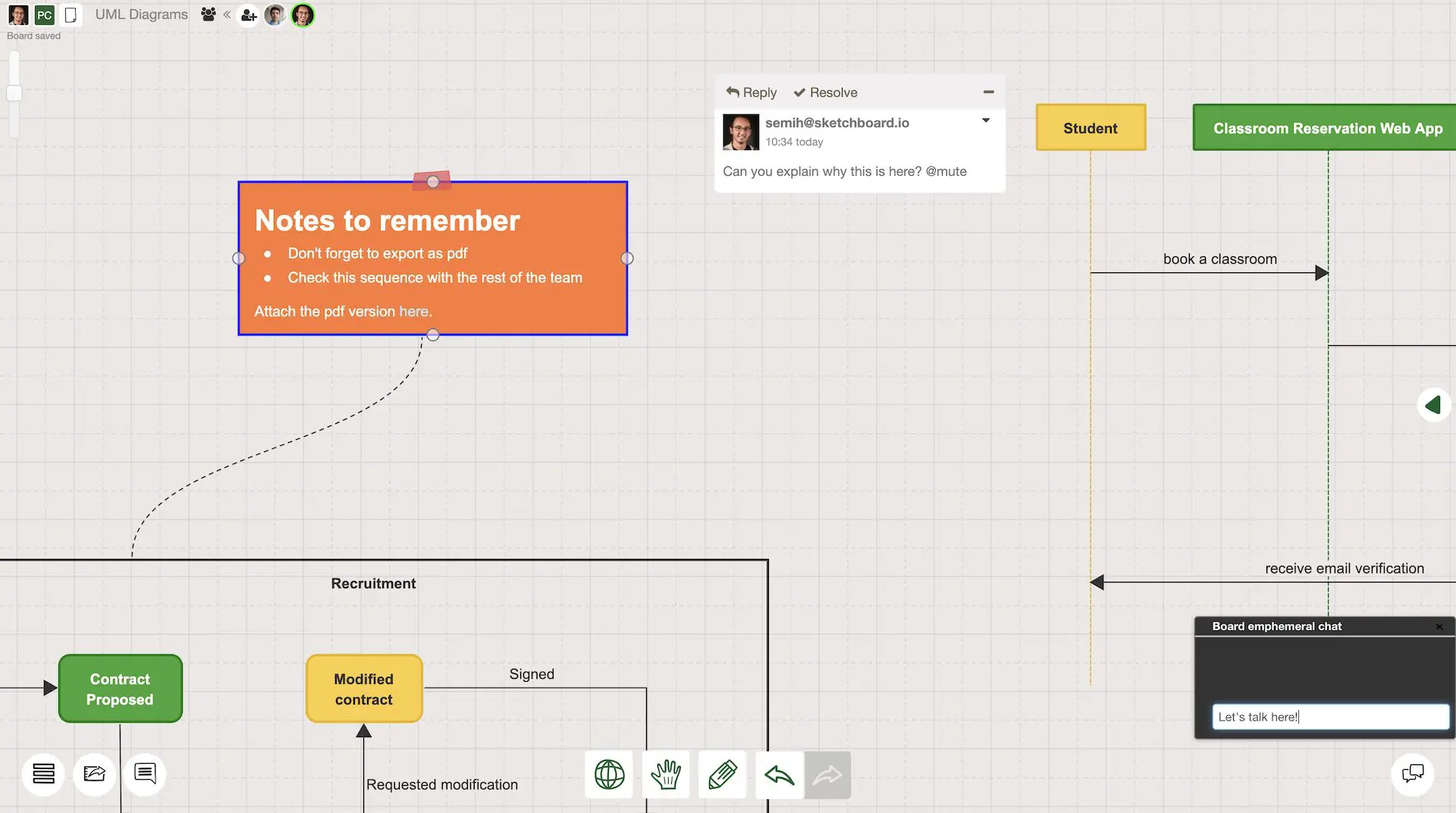Screen dimensions: 1456x813
Task: Open the team members group icon
Action: 209,14
